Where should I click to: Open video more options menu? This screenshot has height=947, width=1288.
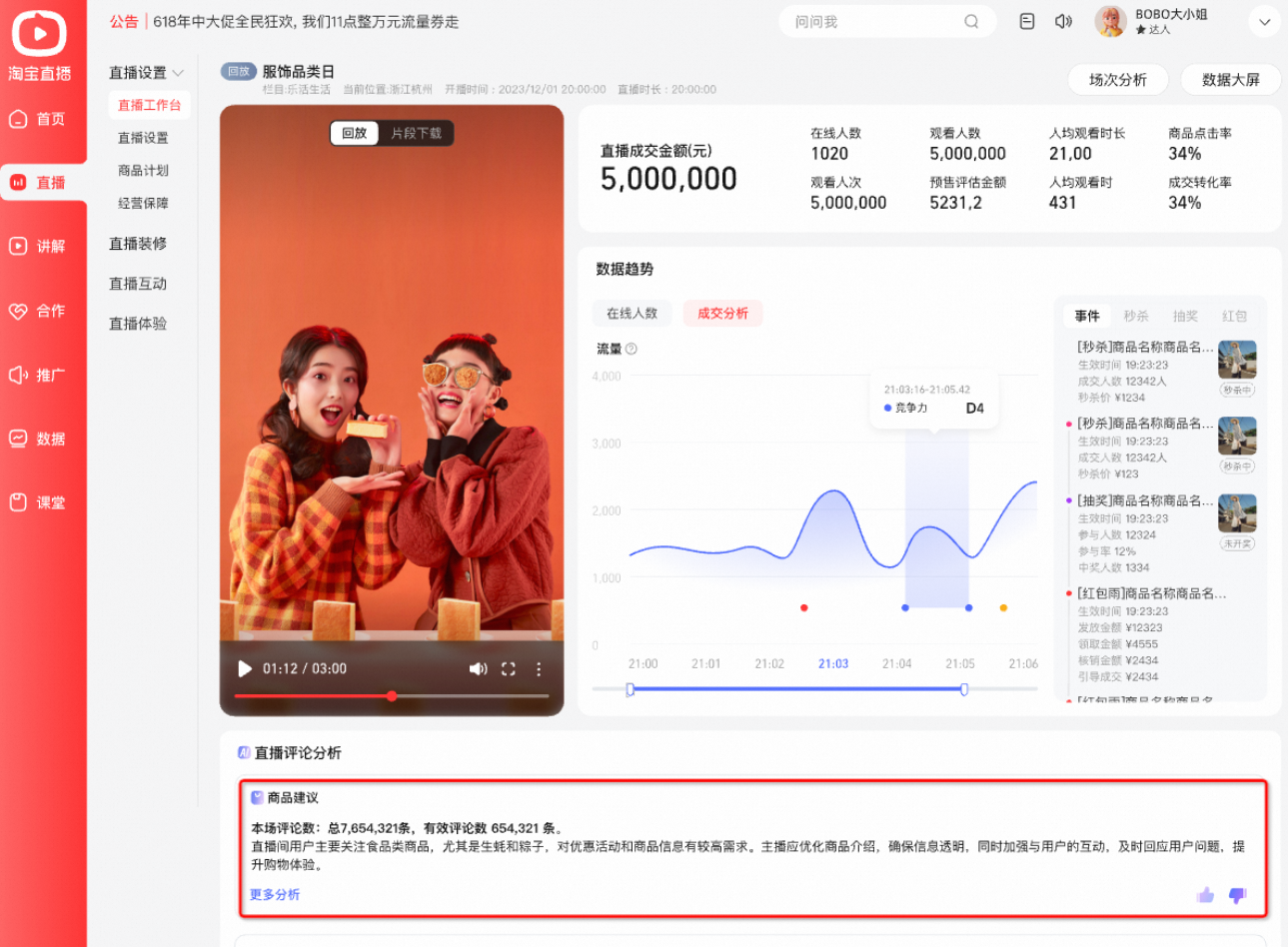(539, 668)
